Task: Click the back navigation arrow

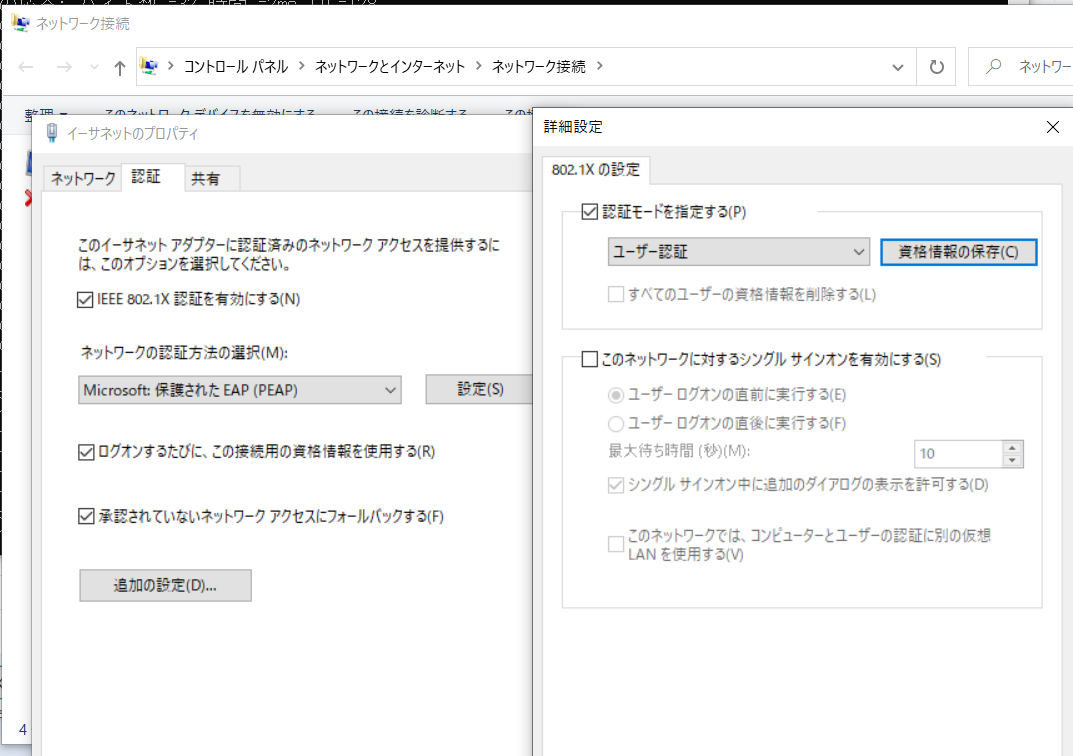Action: pyautogui.click(x=26, y=67)
